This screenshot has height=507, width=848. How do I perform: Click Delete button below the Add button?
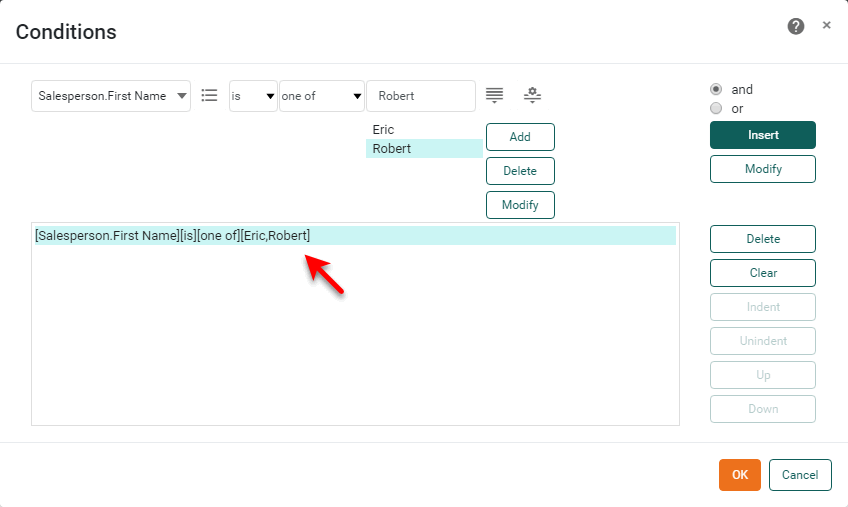[x=520, y=171]
